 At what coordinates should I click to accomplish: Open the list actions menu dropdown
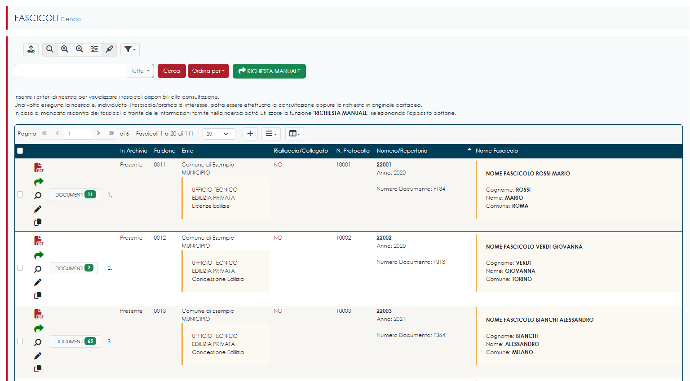(271, 134)
